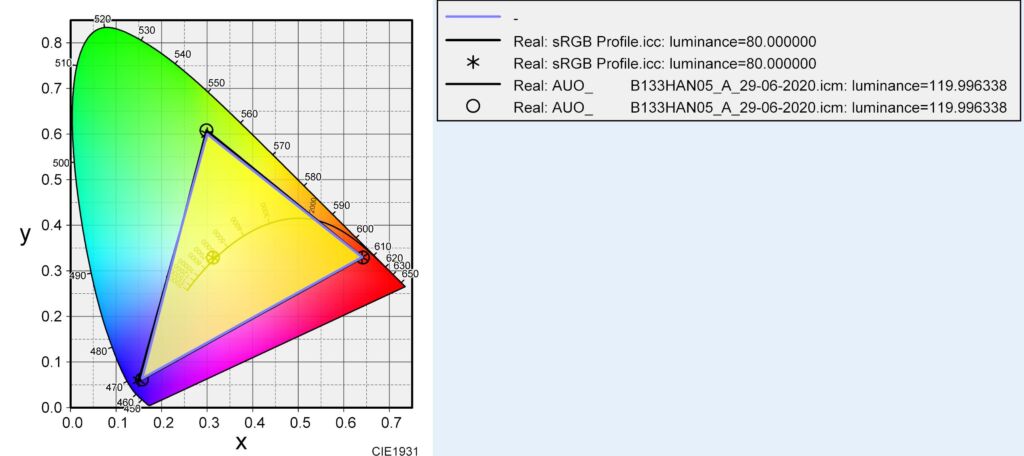Click the circle marker symbol in the legend

pos(473,106)
